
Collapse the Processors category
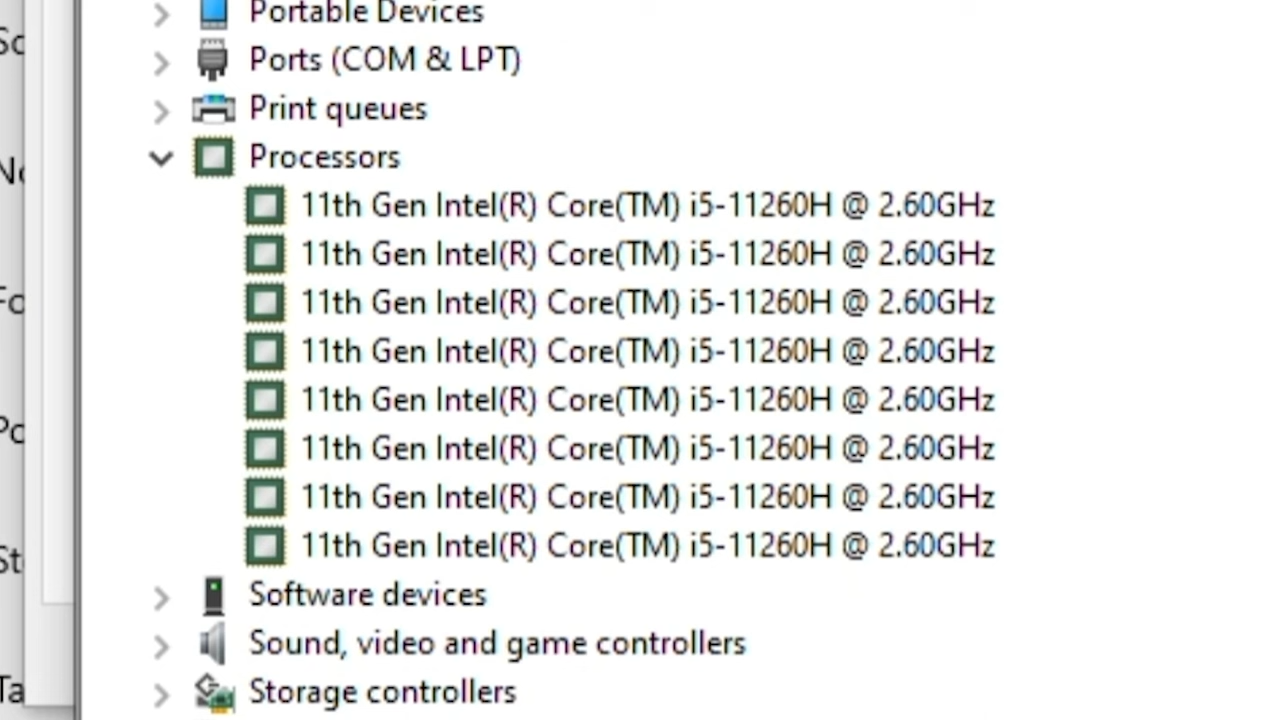point(161,157)
